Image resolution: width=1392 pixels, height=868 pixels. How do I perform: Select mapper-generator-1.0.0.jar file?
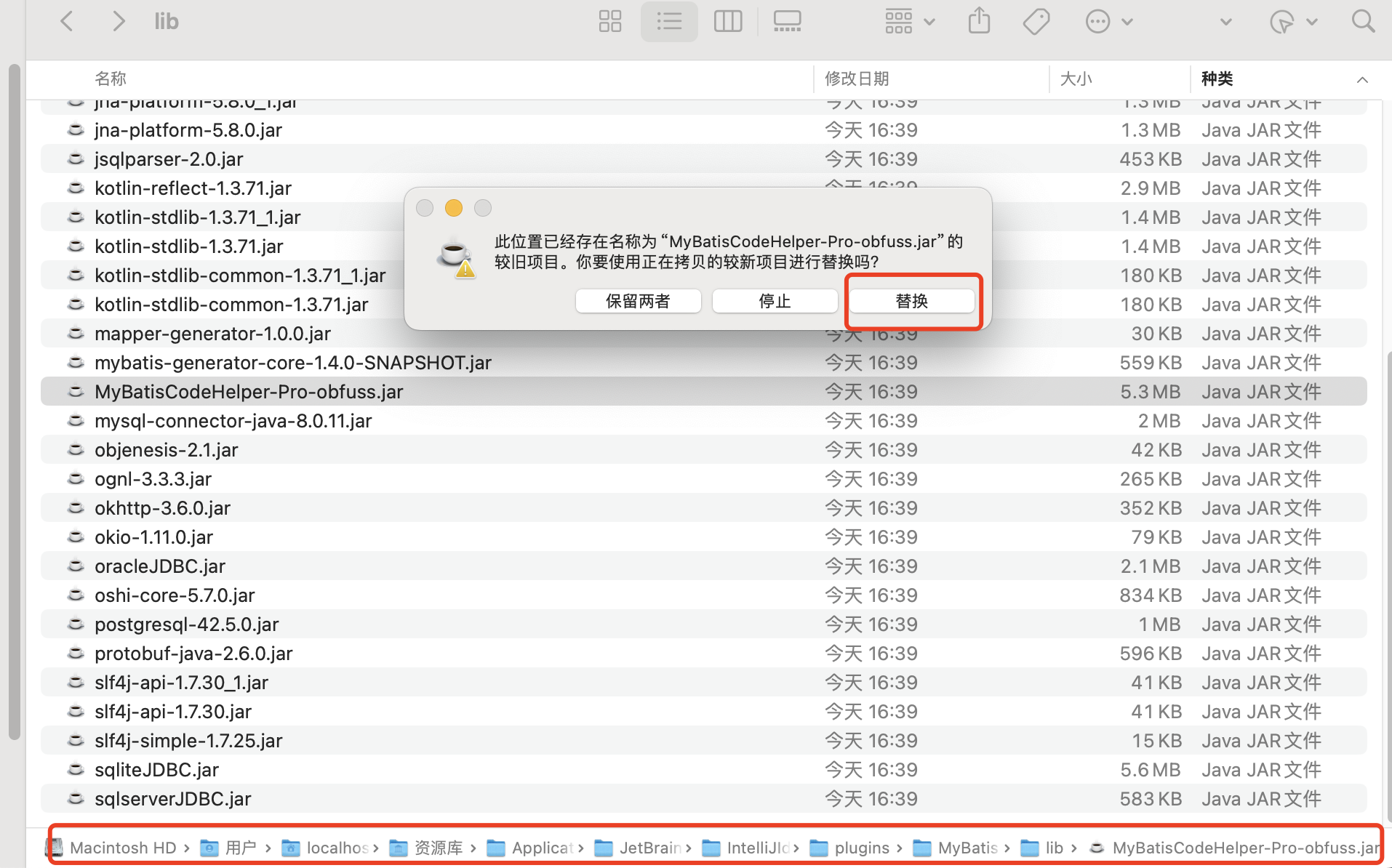click(704, 334)
